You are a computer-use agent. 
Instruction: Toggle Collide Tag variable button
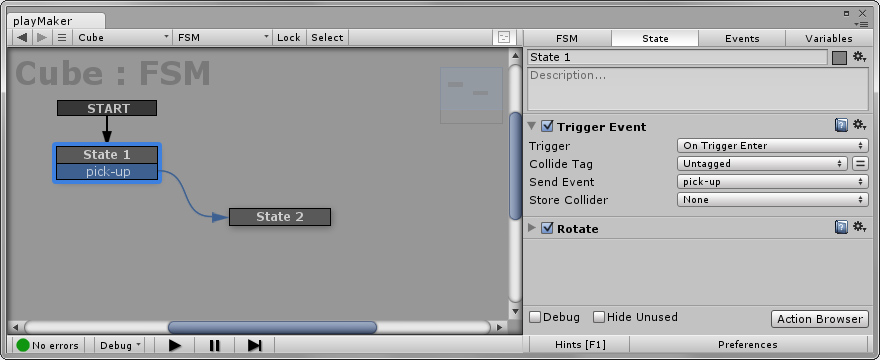[x=860, y=163]
